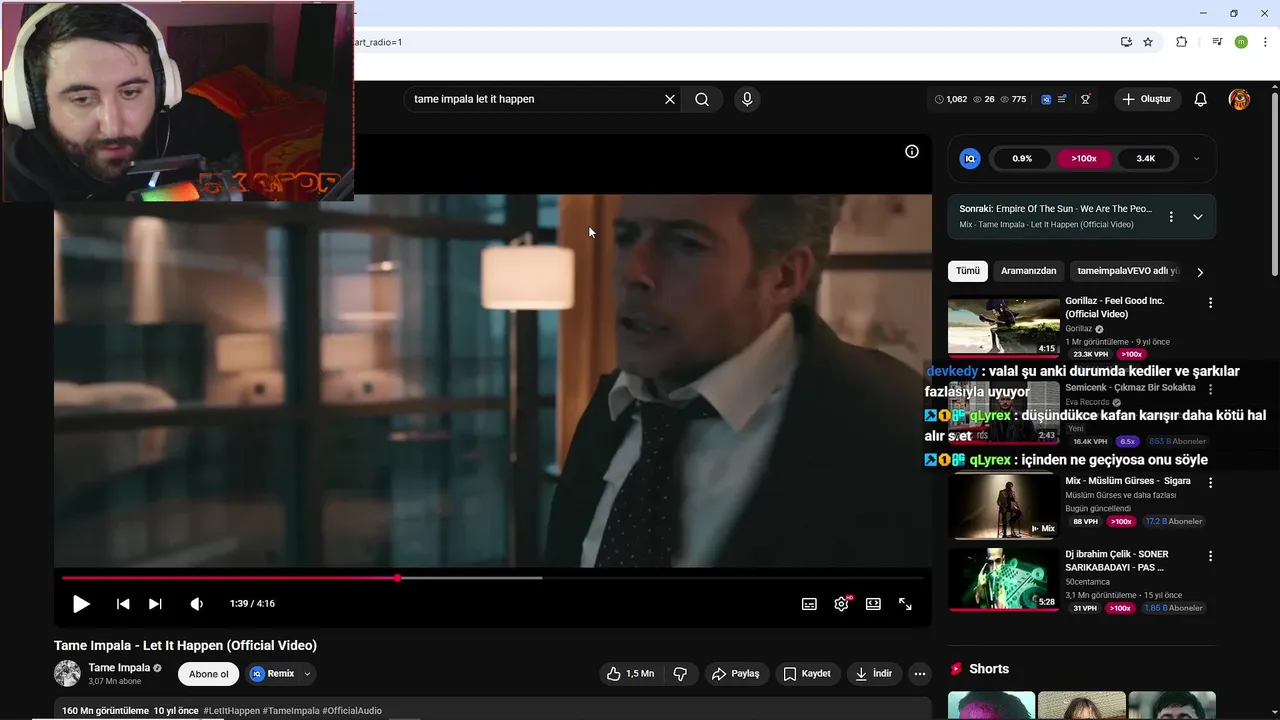The width and height of the screenshot is (1280, 720).
Task: Toggle subtitles captions button
Action: click(x=809, y=604)
